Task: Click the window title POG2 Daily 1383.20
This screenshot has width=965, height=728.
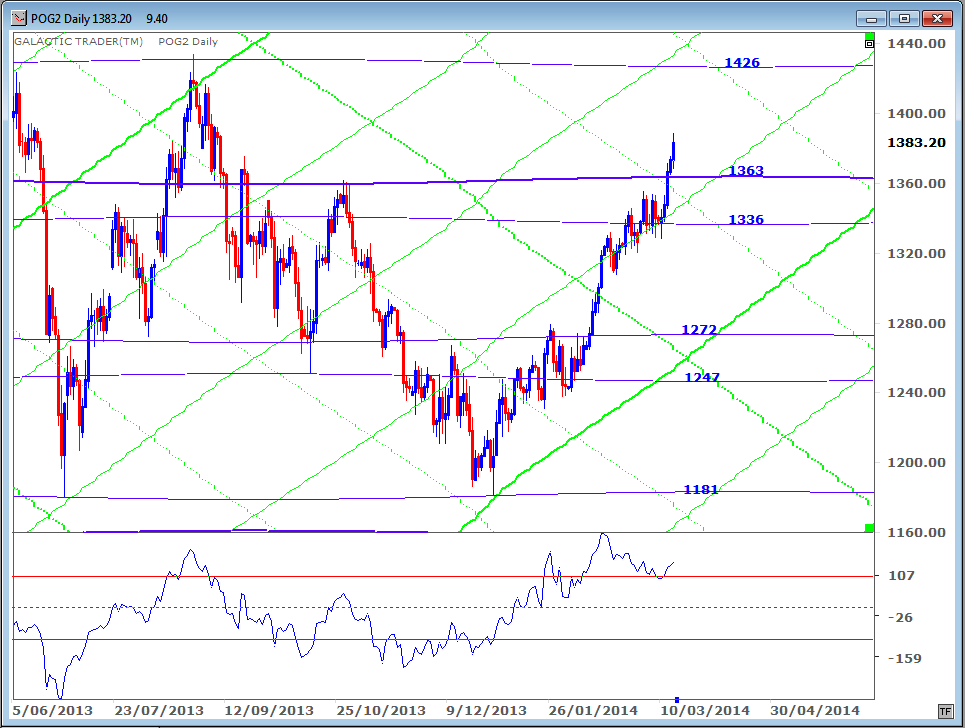Action: (x=81, y=18)
